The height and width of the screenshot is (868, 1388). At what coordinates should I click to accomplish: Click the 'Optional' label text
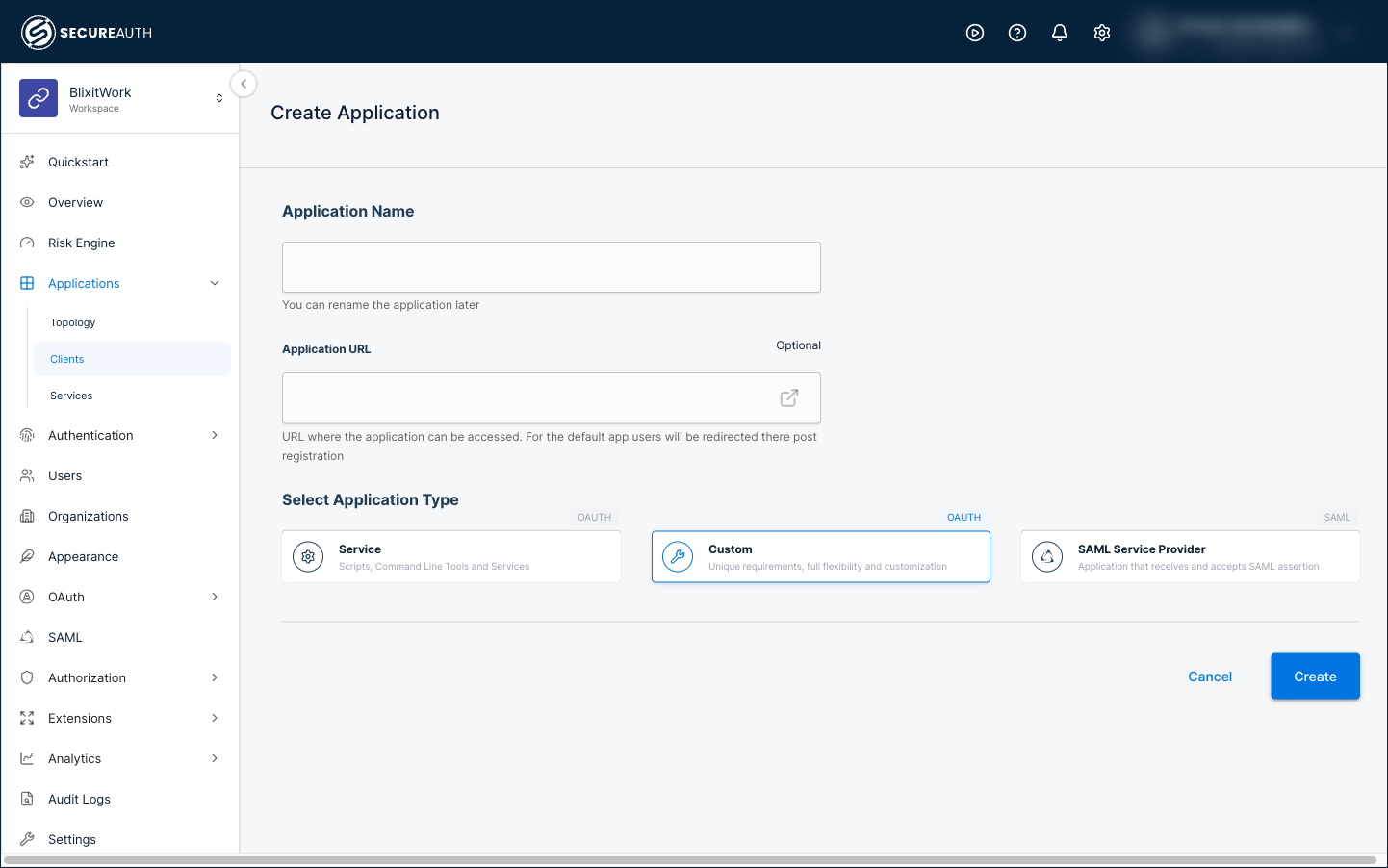point(799,345)
